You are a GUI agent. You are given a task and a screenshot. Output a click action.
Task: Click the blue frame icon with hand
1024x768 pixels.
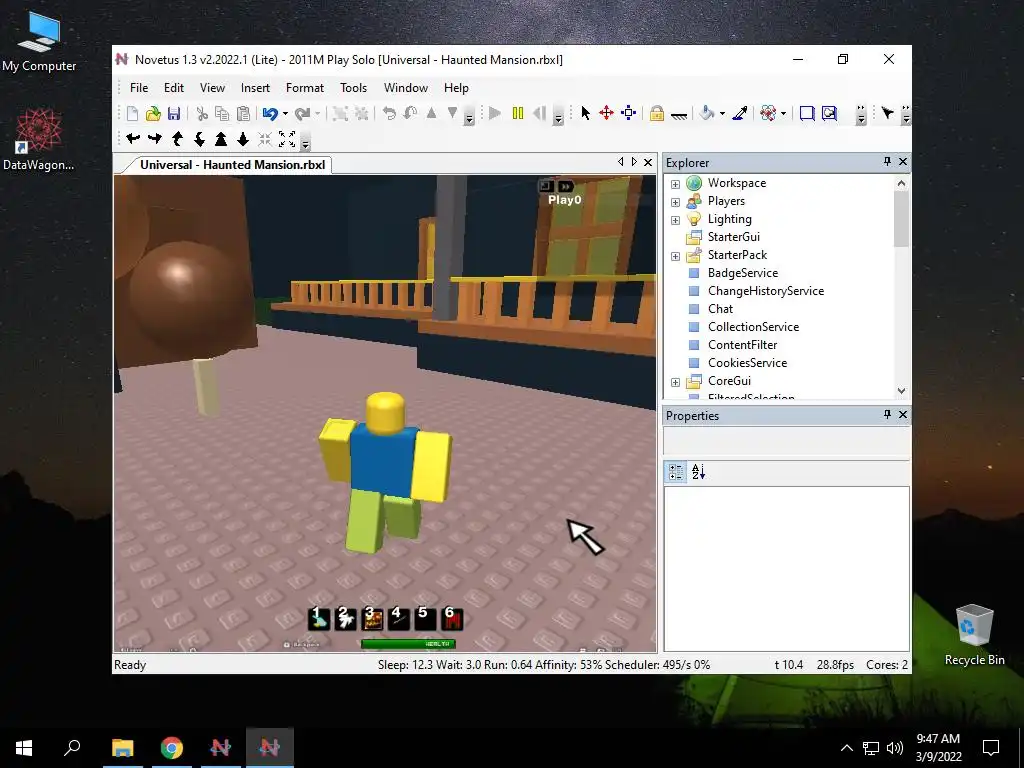829,114
